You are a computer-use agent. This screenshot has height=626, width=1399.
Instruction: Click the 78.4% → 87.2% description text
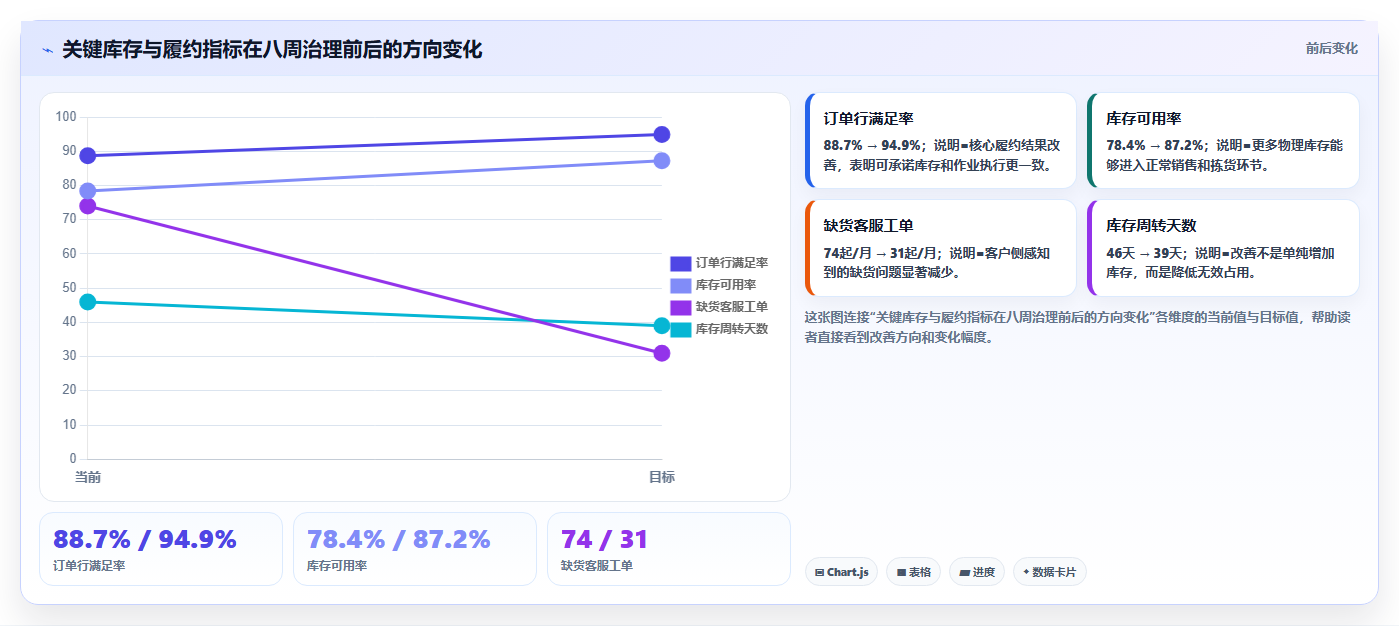coord(1224,155)
